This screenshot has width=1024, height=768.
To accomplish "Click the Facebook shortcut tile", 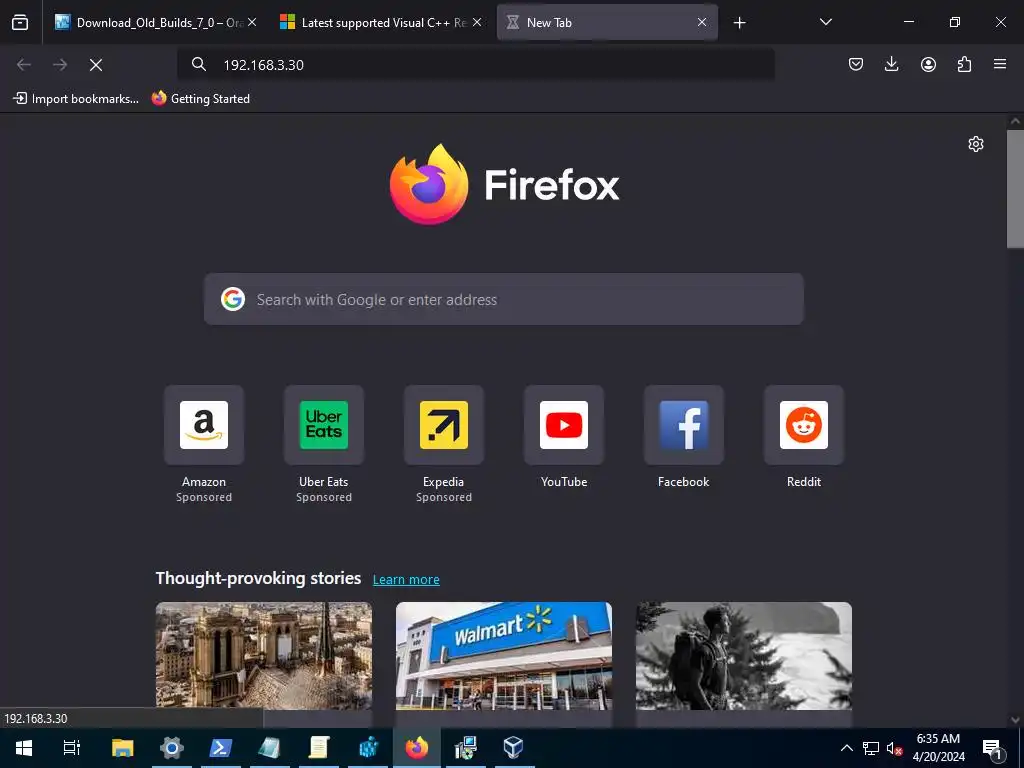I will [x=684, y=425].
